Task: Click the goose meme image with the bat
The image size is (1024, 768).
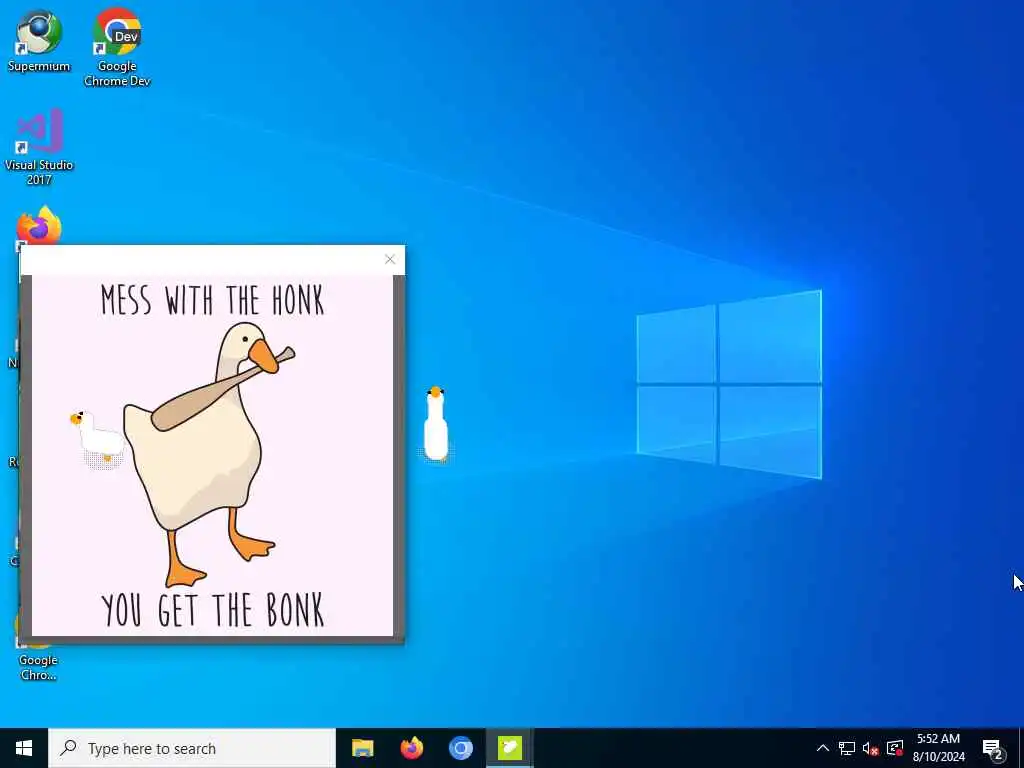Action: coord(212,455)
